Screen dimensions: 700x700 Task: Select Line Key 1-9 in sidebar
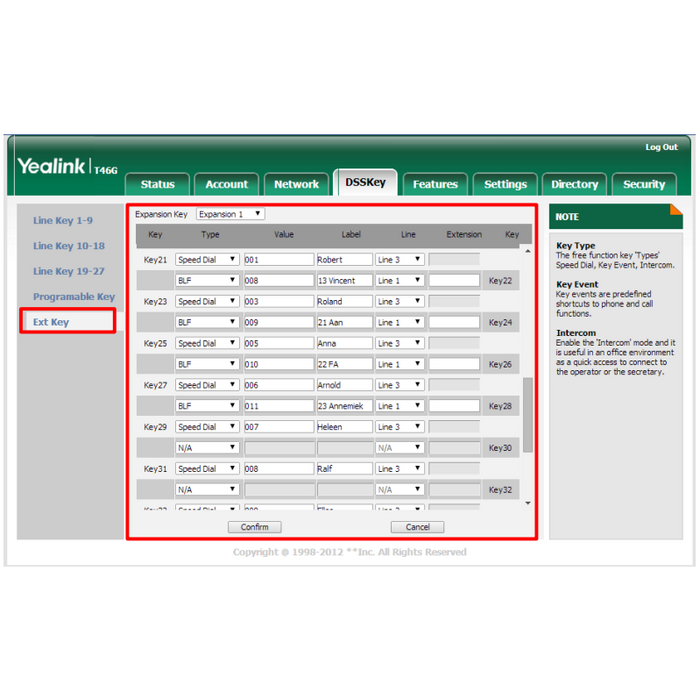point(62,220)
